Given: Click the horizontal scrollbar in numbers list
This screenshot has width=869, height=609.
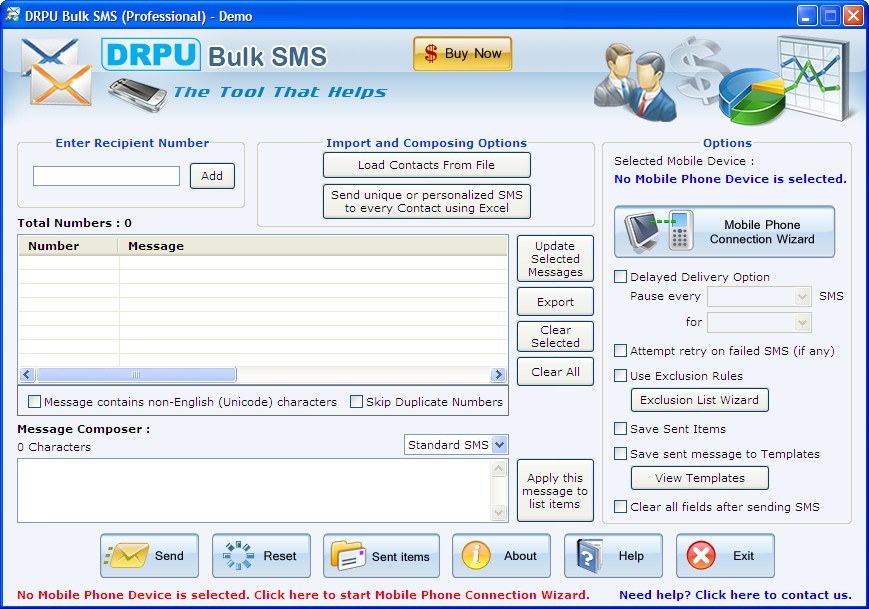Looking at the screenshot, I should 136,375.
